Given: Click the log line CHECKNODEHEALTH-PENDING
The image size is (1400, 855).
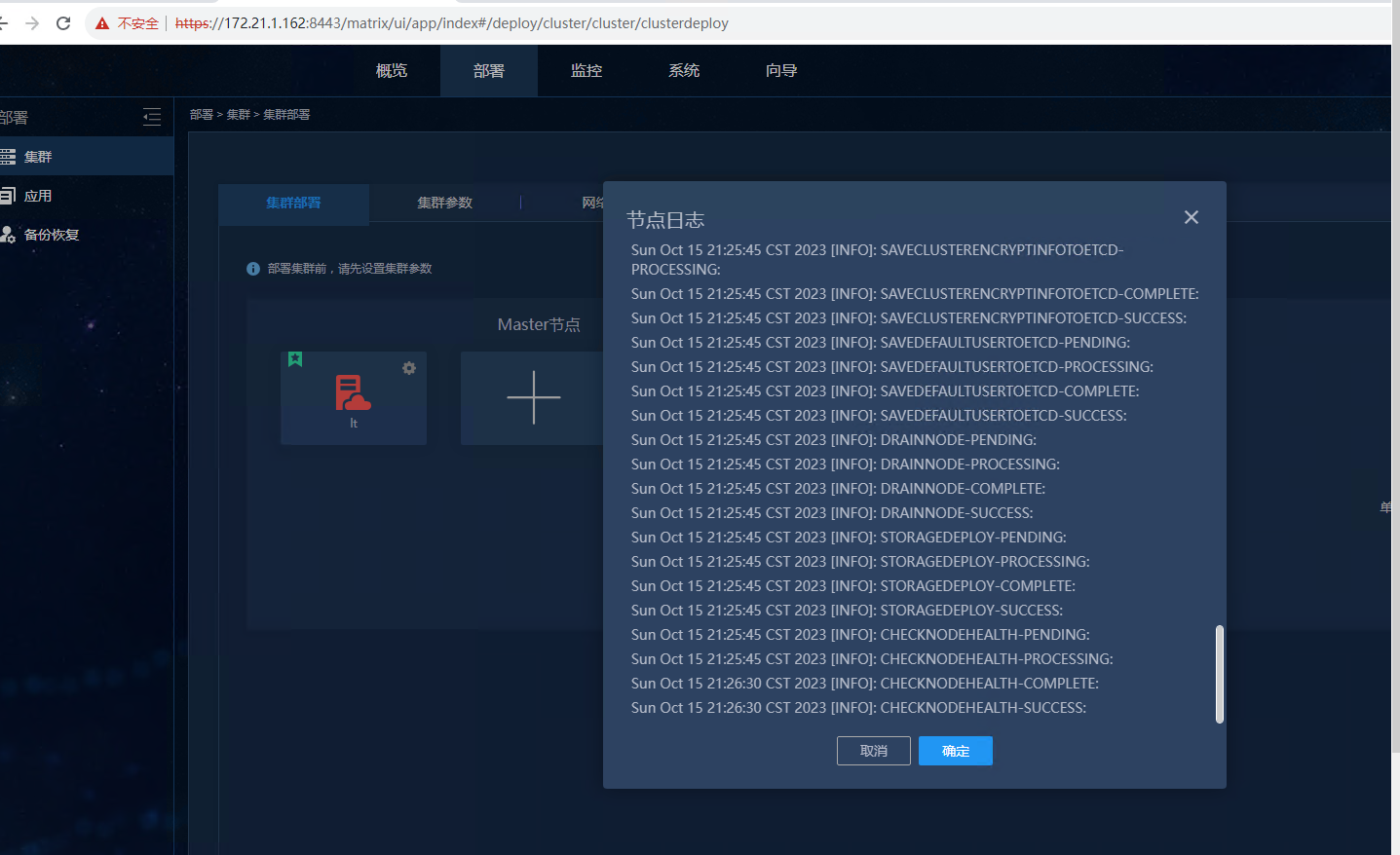Looking at the screenshot, I should tap(860, 635).
